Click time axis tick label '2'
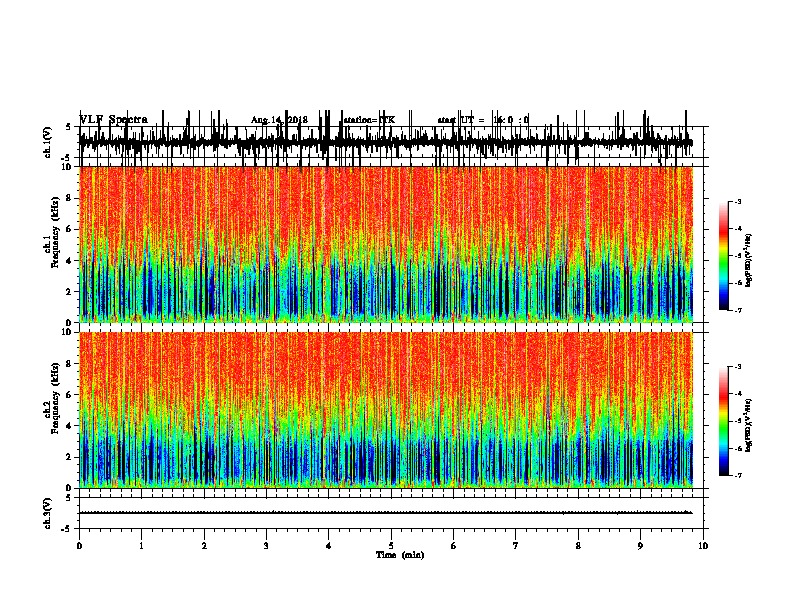Image resolution: width=792 pixels, height=612 pixels. [204, 546]
